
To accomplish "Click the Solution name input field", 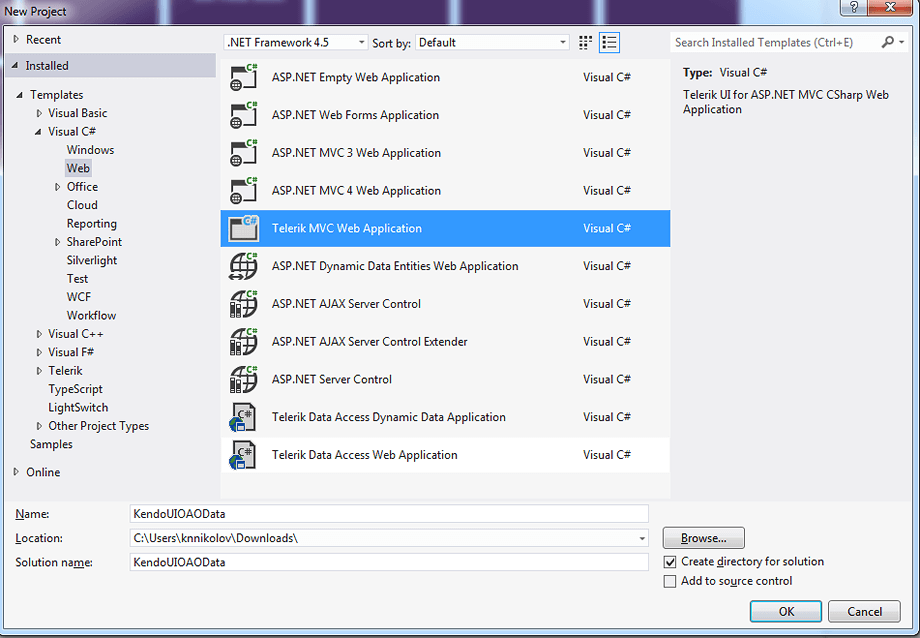I will click(389, 562).
